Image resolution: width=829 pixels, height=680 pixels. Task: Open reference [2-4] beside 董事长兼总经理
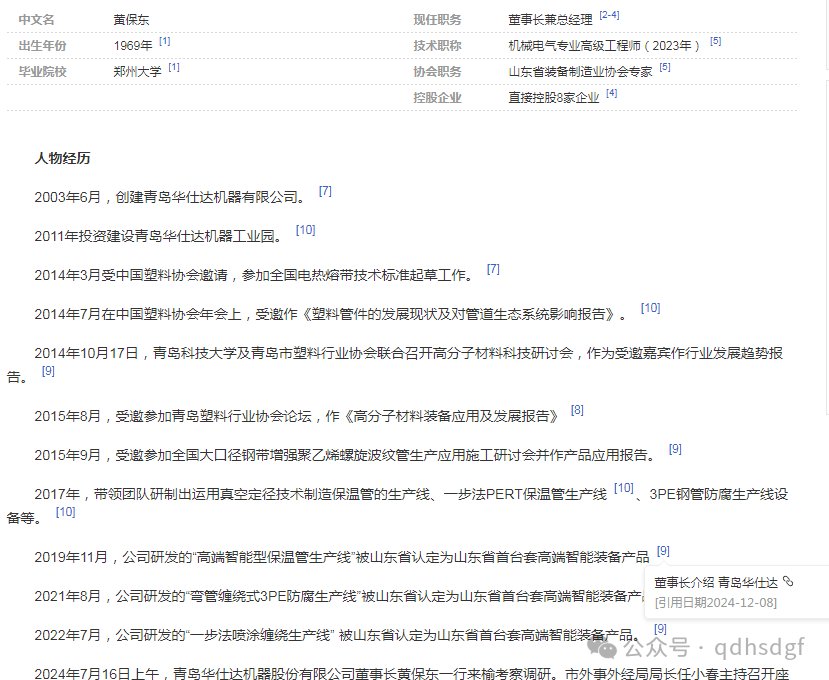[x=609, y=15]
